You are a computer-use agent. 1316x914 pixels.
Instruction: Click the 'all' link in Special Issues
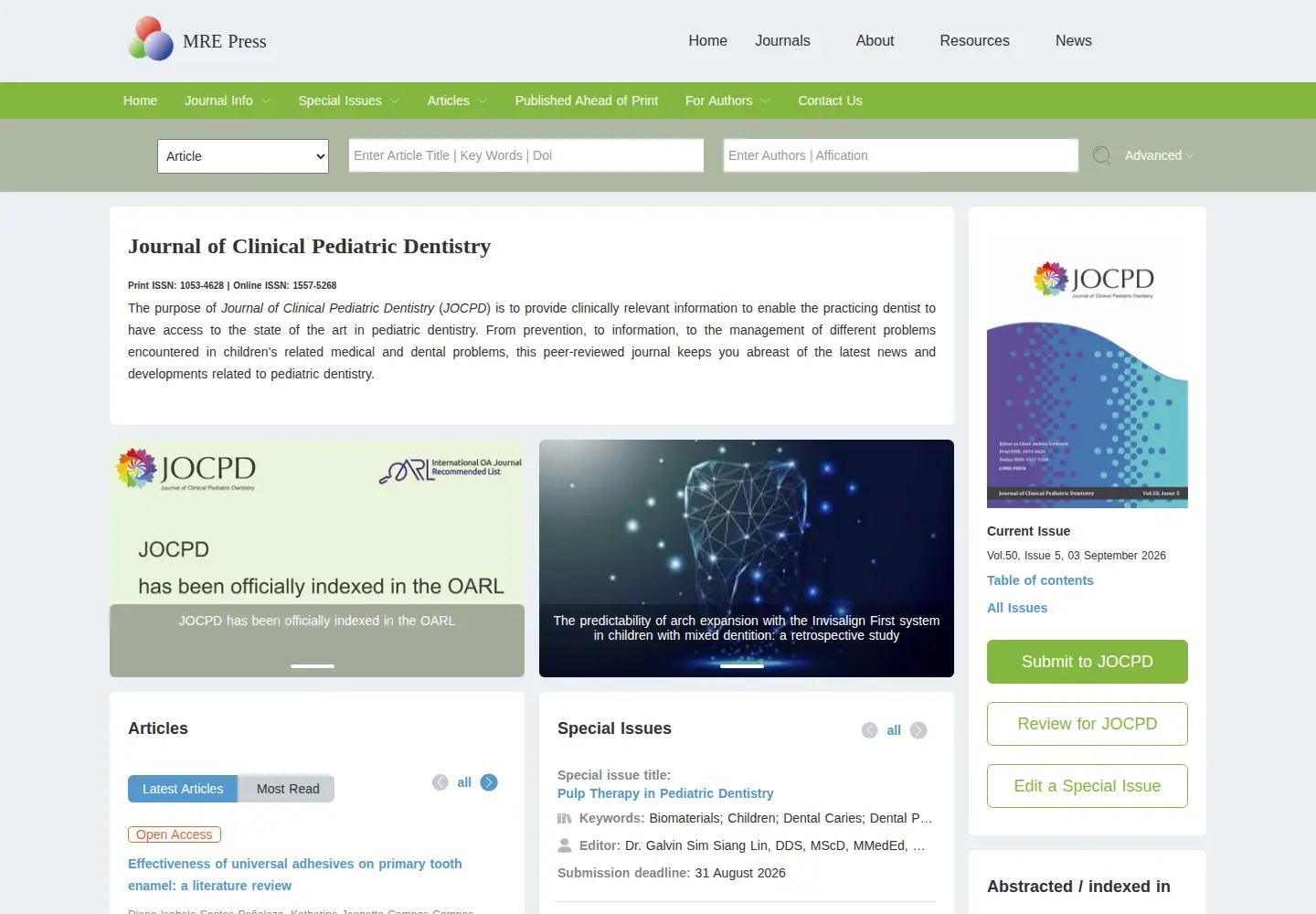pyautogui.click(x=894, y=730)
